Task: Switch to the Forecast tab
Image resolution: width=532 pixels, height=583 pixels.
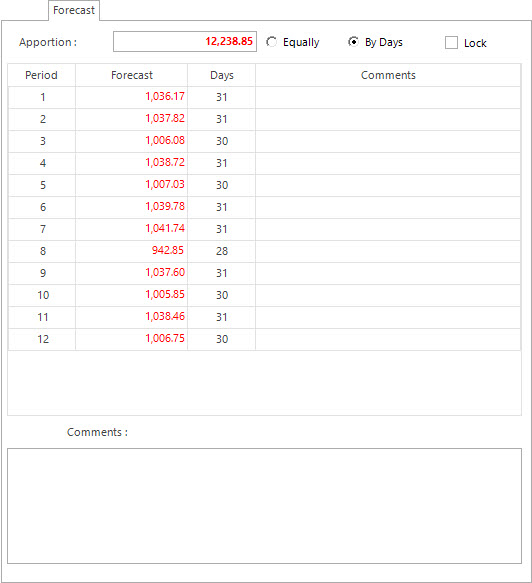Action: [74, 10]
